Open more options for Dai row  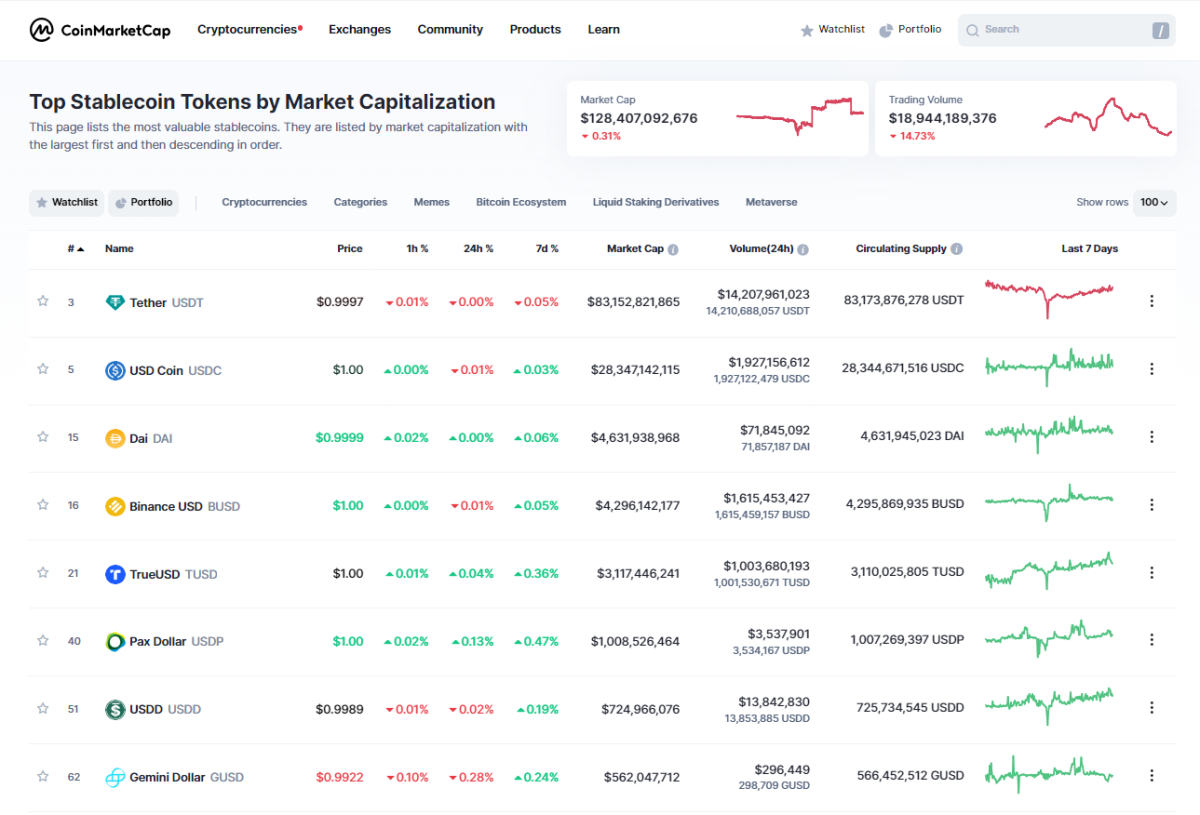tap(1151, 437)
